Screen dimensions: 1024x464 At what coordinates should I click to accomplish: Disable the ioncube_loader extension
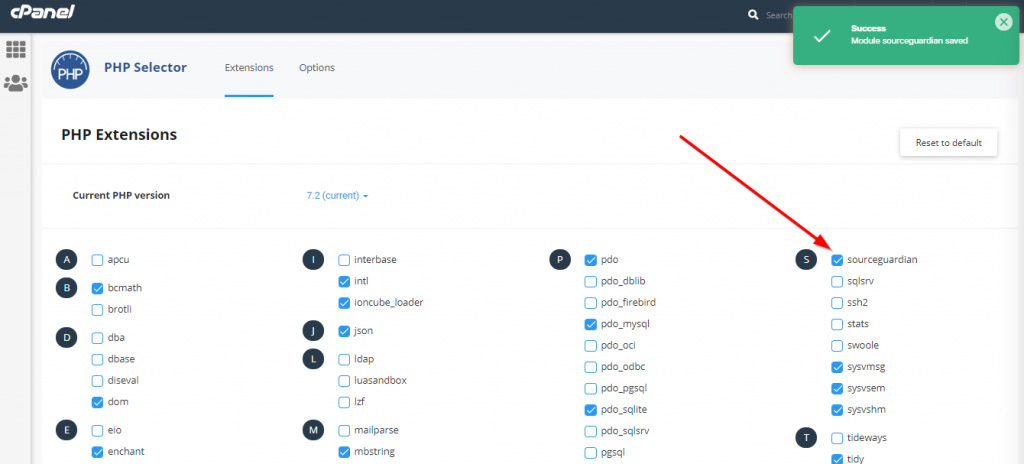pos(344,303)
